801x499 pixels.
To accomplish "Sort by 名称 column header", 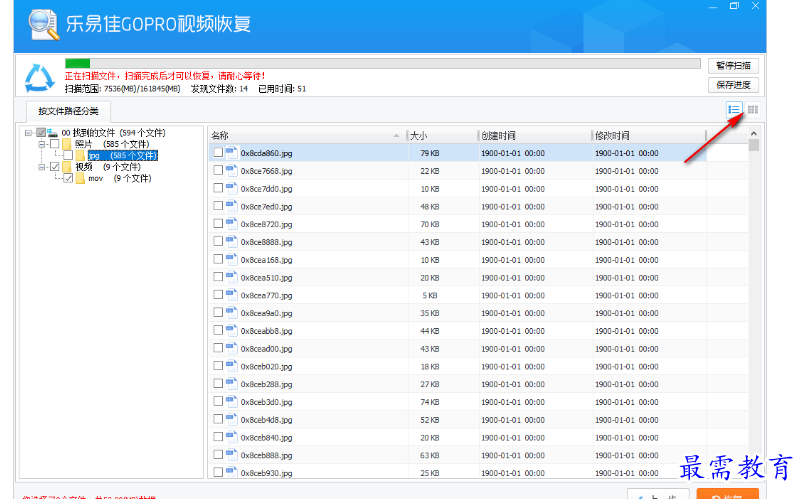I will point(308,135).
